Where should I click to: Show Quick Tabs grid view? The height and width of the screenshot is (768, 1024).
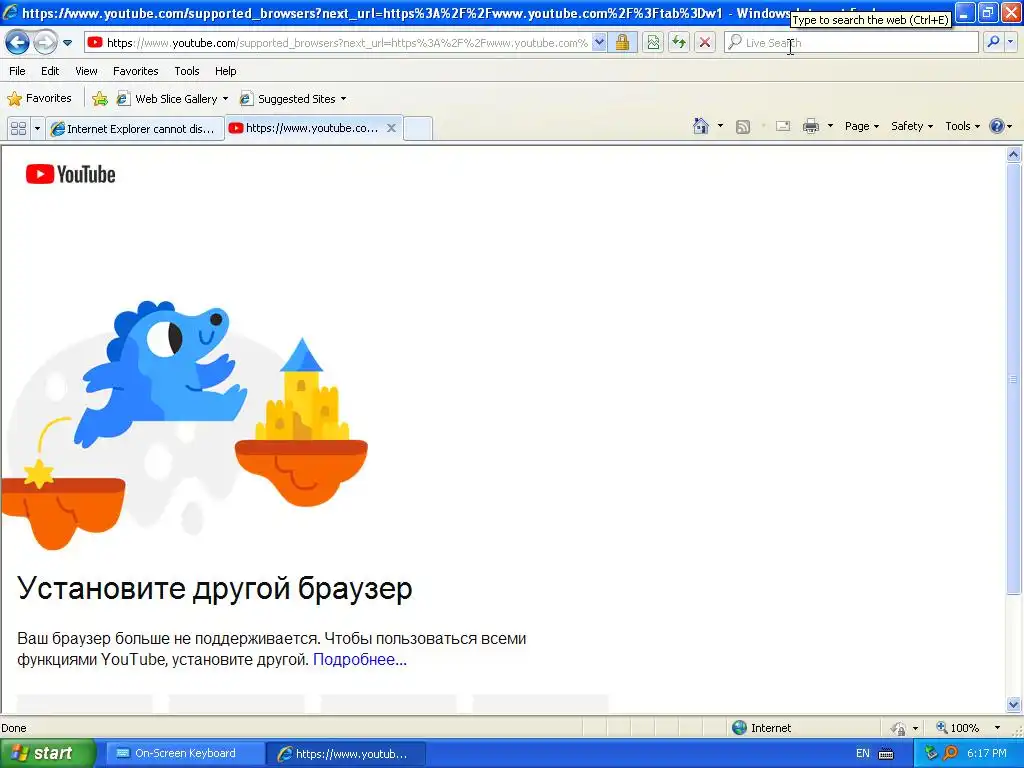[18, 129]
